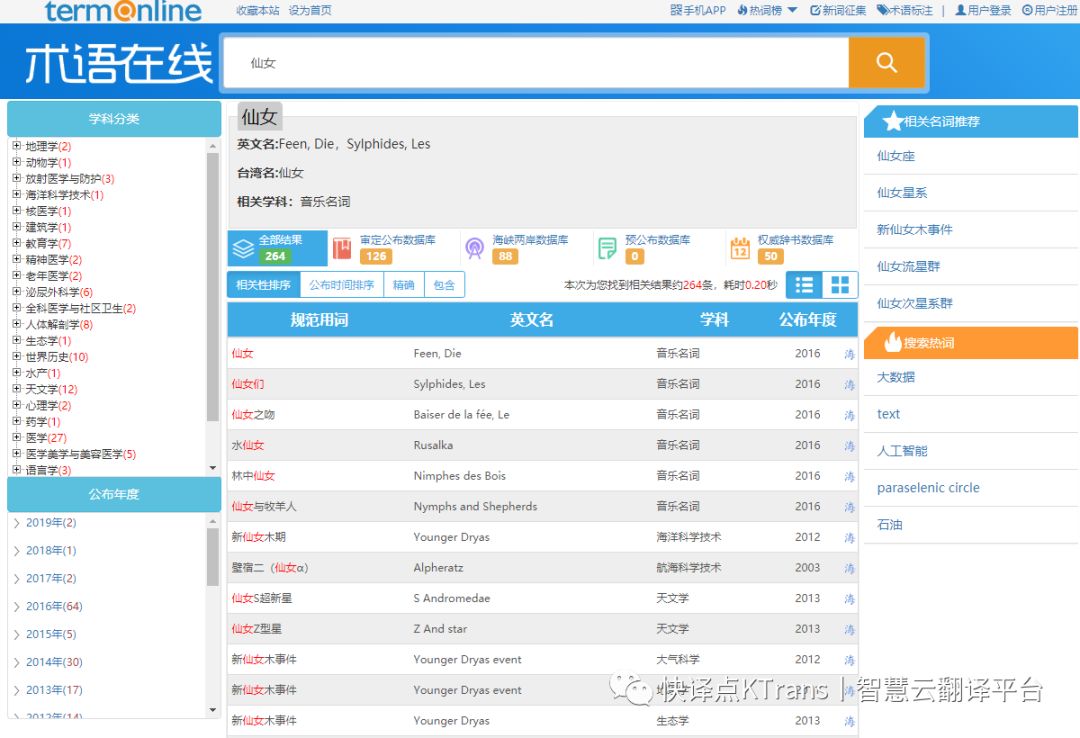The image size is (1080, 738).
Task: Click the year list scrollbar down arrow
Action: coord(213,710)
